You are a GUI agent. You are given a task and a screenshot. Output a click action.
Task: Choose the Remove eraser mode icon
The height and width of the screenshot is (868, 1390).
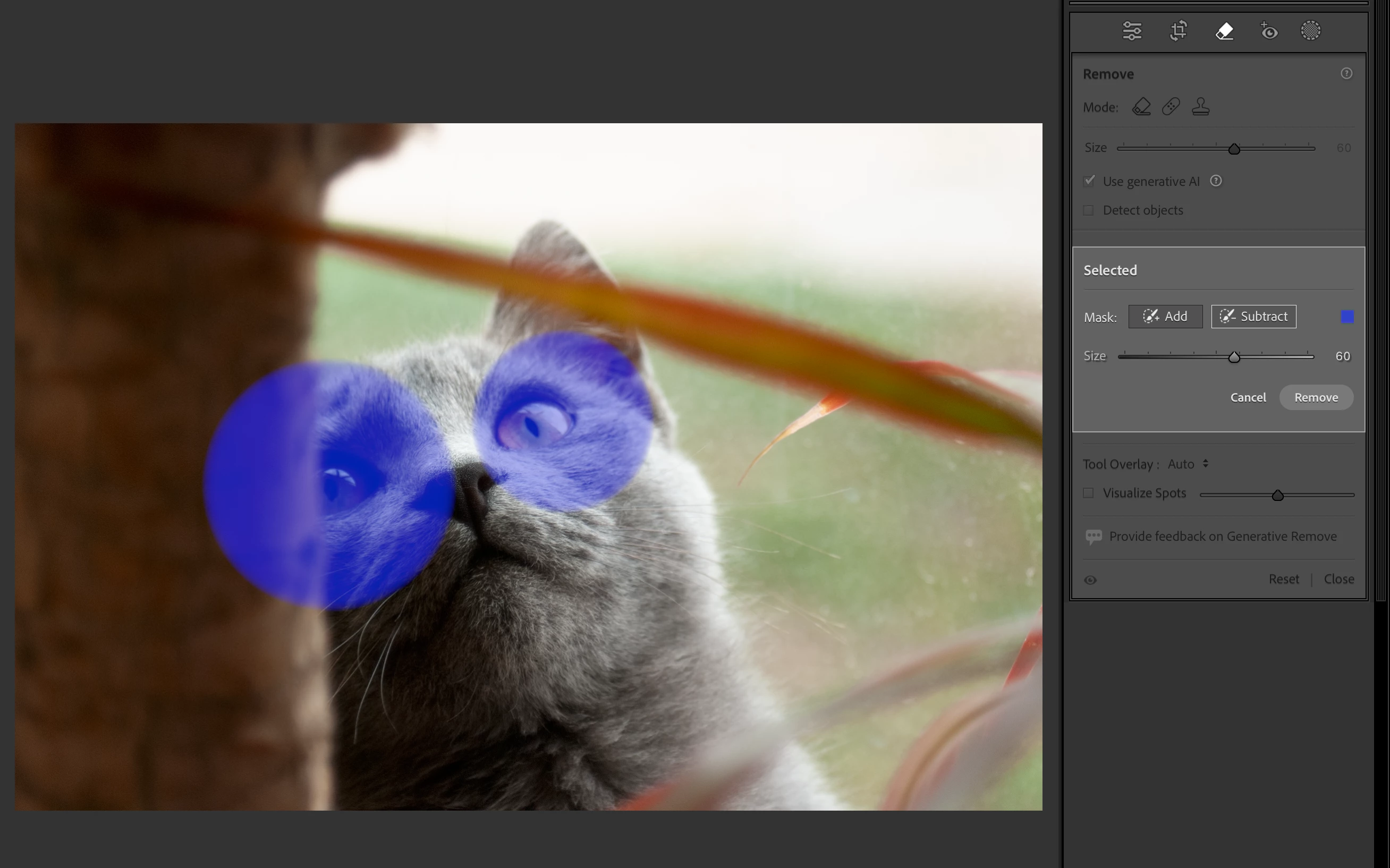1141,107
